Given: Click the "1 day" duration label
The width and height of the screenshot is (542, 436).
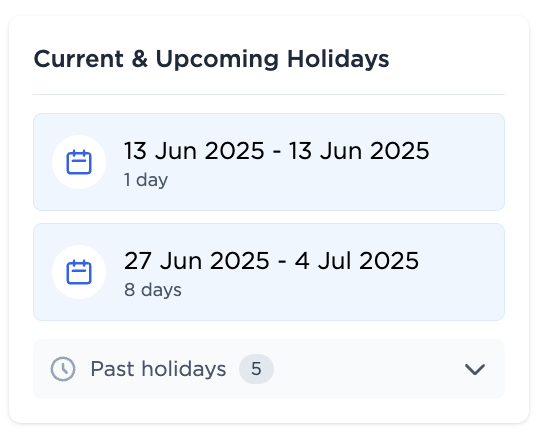Looking at the screenshot, I should (146, 180).
